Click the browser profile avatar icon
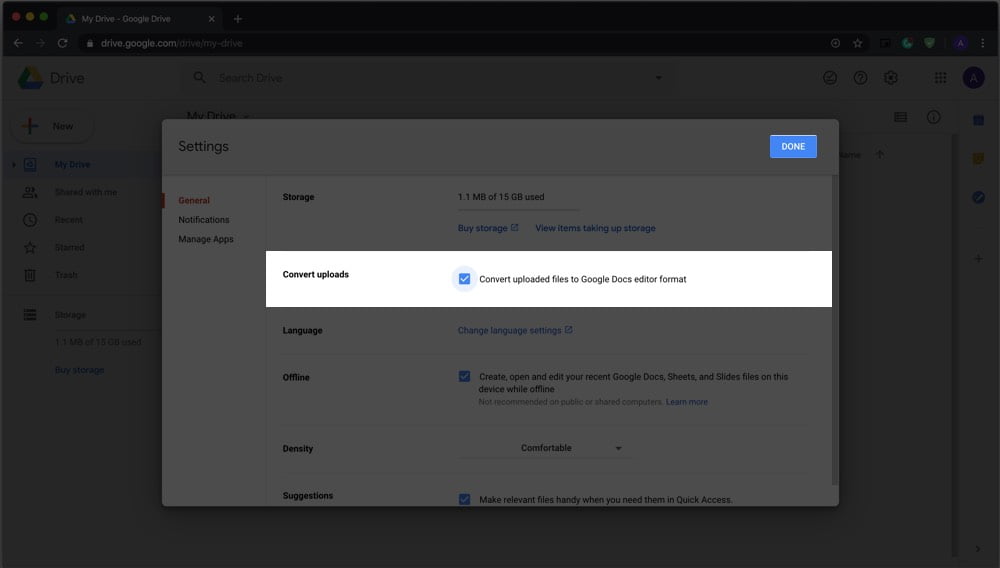1000x568 pixels. click(960, 43)
